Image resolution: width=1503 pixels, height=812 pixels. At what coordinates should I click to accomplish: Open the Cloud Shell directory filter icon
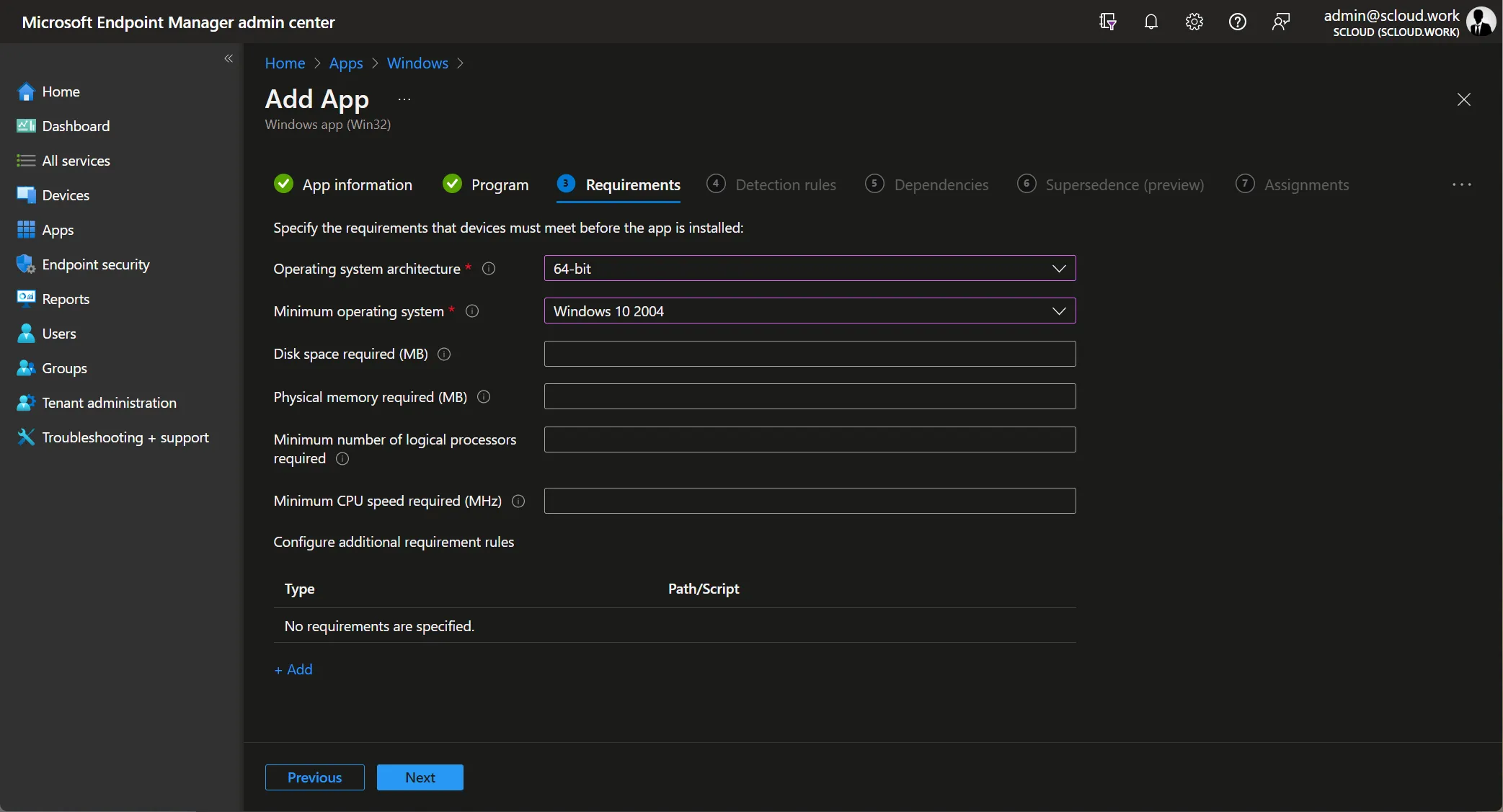coord(1108,22)
